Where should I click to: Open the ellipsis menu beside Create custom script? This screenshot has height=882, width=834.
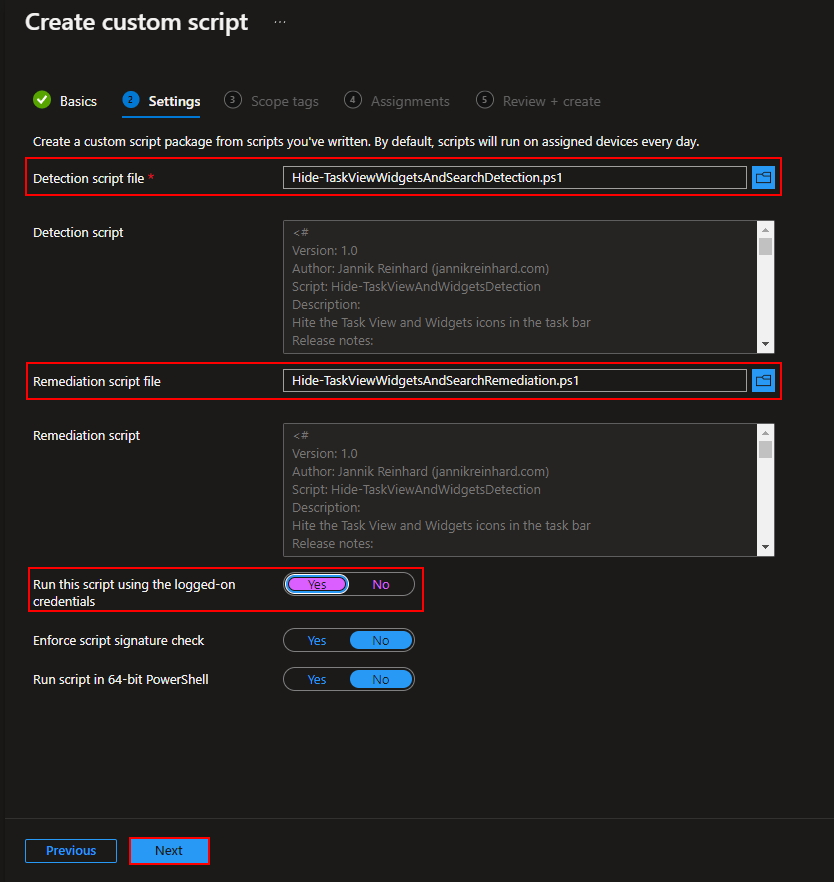pyautogui.click(x=280, y=22)
